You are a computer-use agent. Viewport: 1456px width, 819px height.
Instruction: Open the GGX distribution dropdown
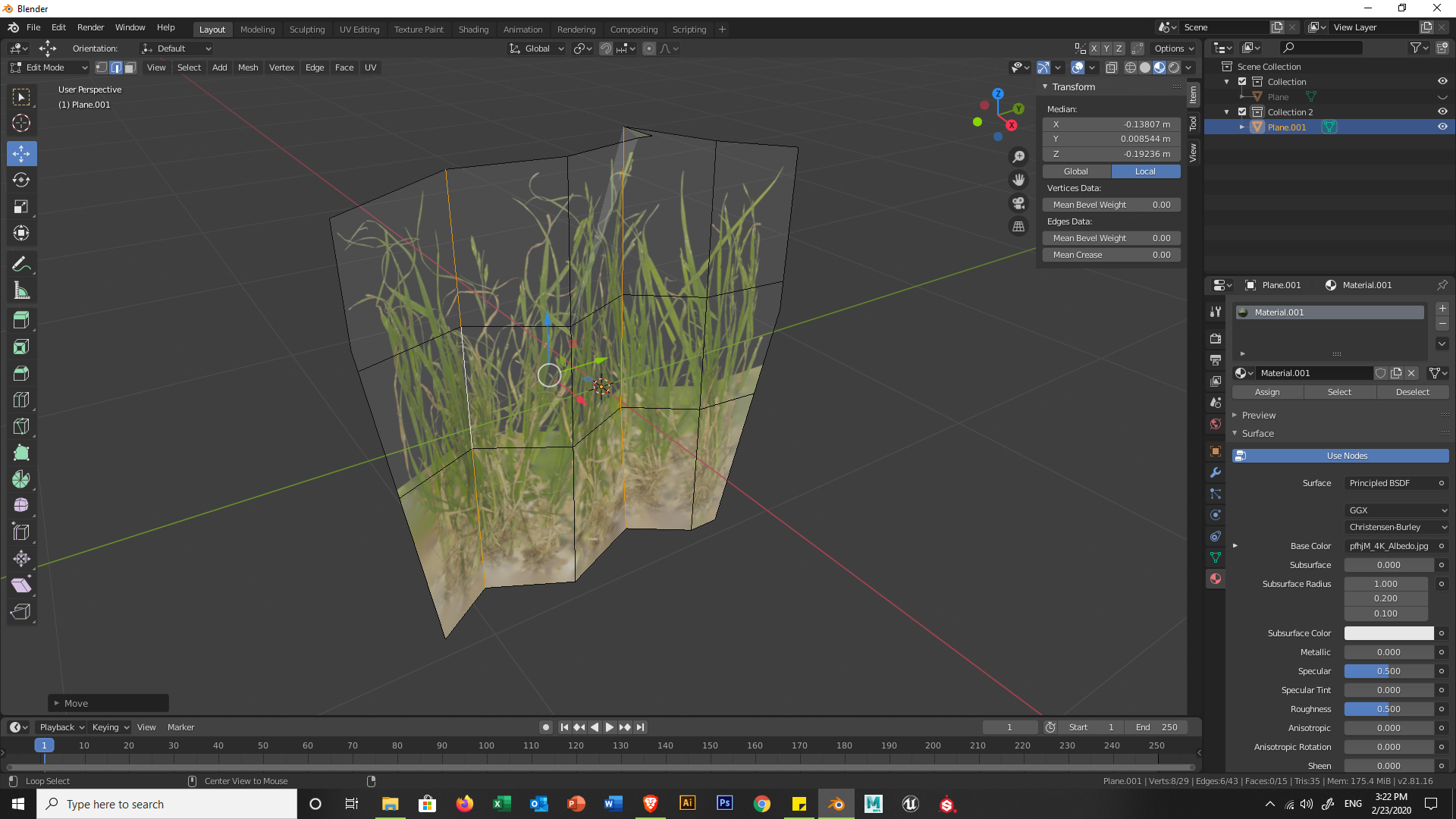click(1397, 510)
